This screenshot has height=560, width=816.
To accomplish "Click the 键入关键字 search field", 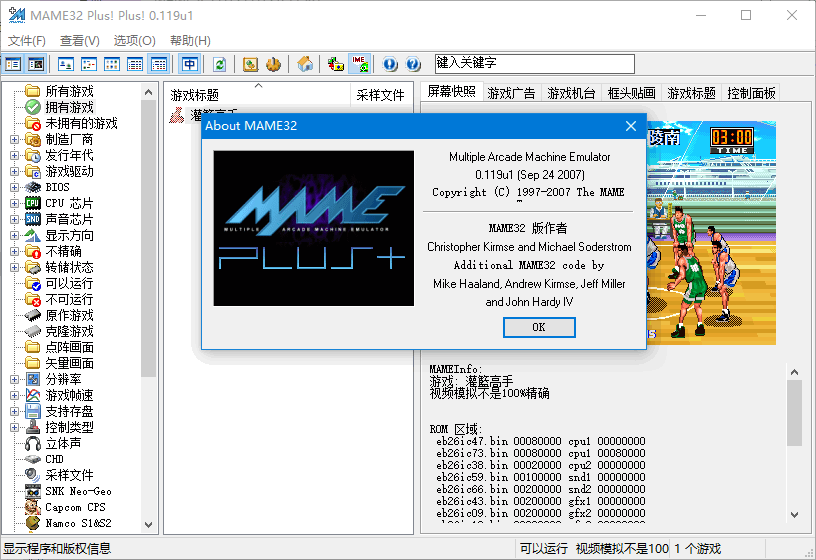I will pyautogui.click(x=535, y=63).
